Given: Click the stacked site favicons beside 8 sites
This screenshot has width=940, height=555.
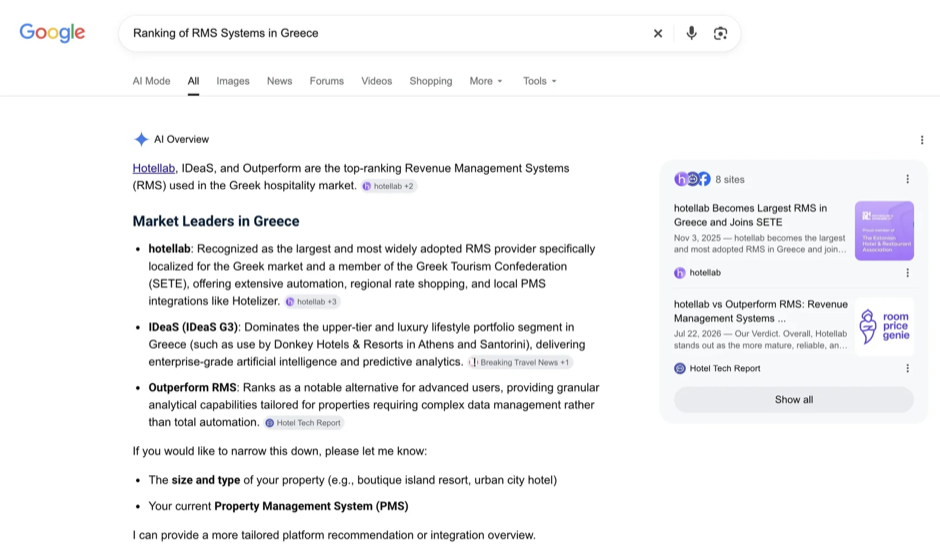Looking at the screenshot, I should (x=692, y=179).
